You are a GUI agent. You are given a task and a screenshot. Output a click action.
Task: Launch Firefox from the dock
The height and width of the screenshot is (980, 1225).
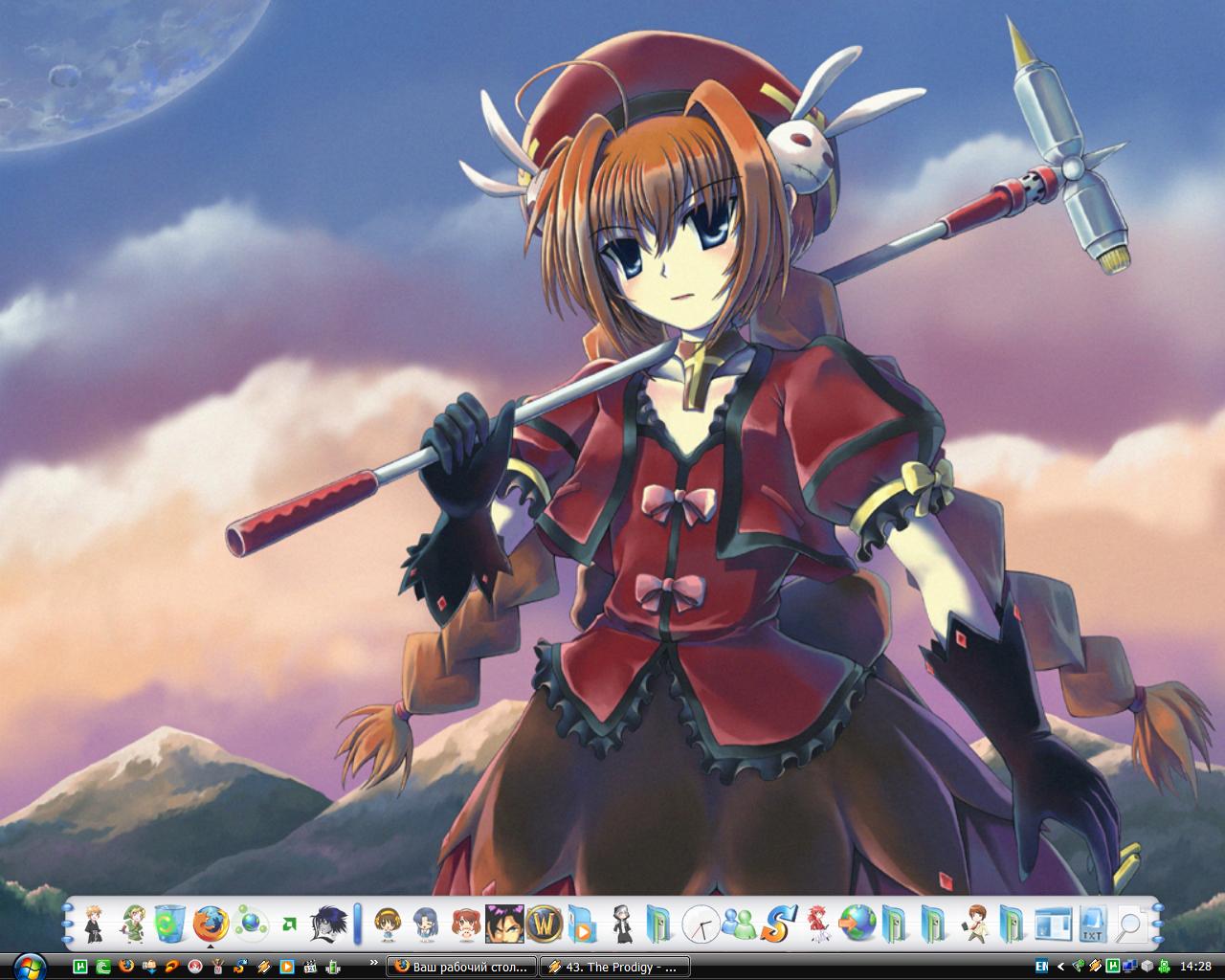(211, 924)
